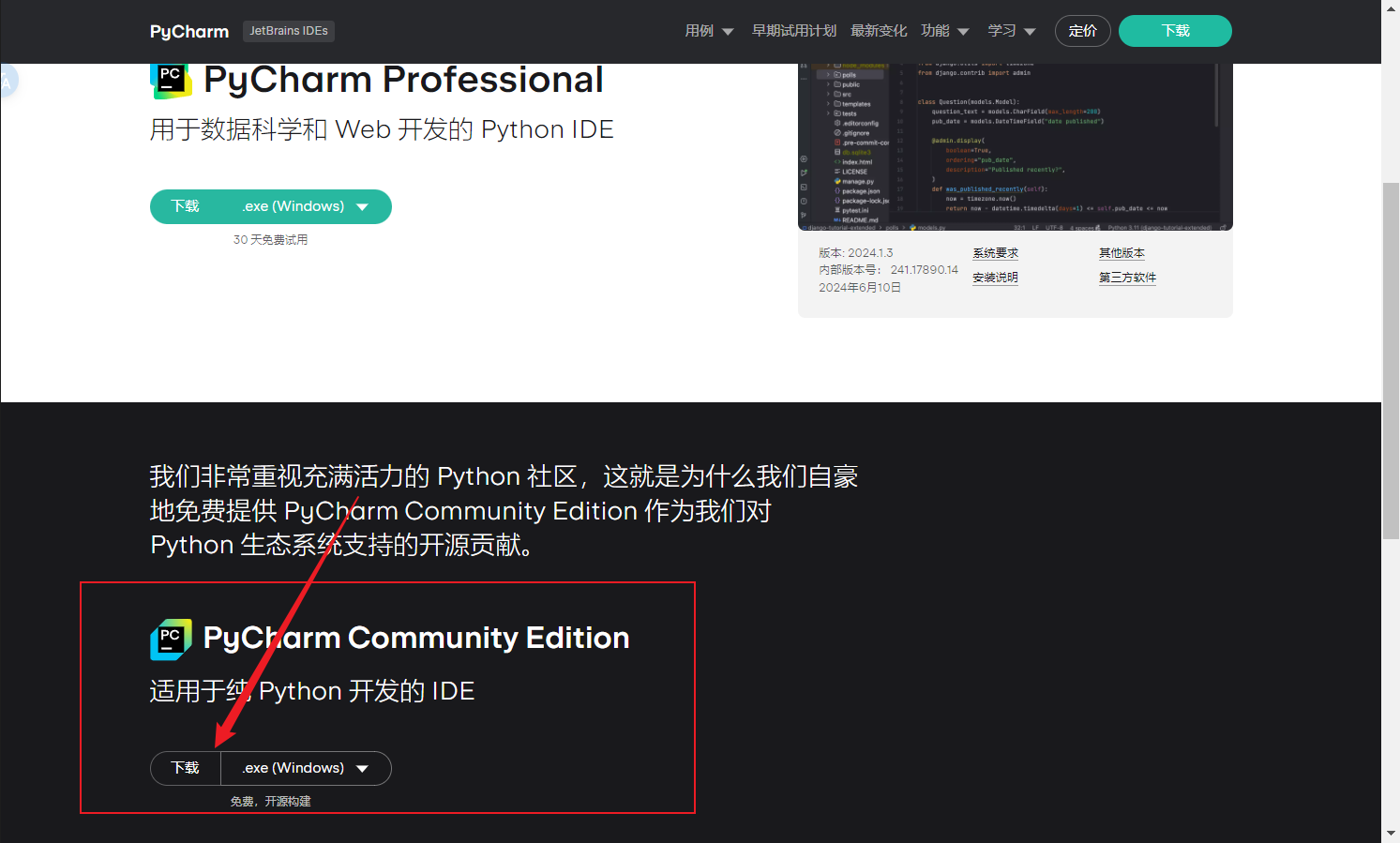Open Professional .exe (Windows) installer dropdown
1400x843 pixels.
pos(305,206)
